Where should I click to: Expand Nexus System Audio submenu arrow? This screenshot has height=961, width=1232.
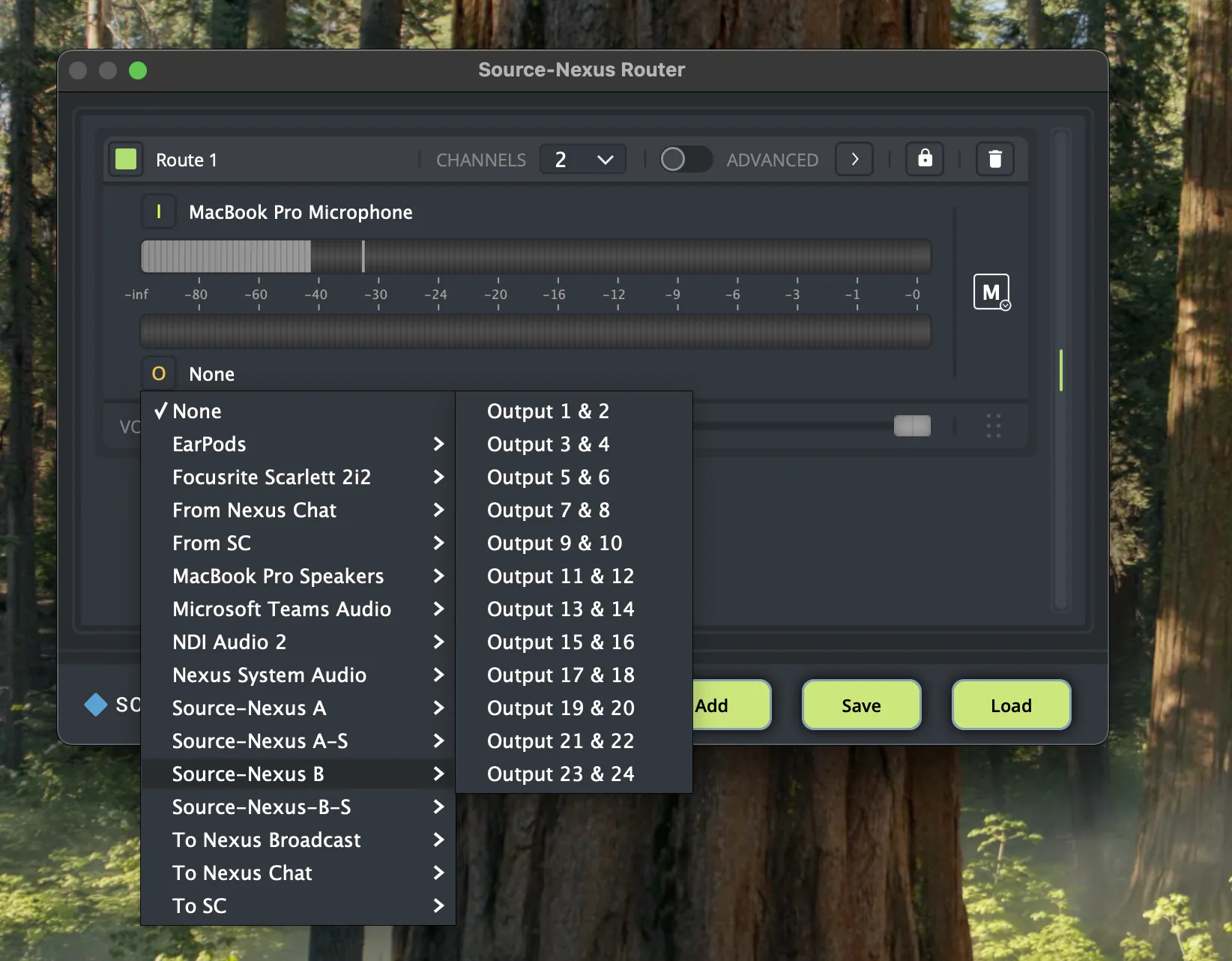click(439, 675)
